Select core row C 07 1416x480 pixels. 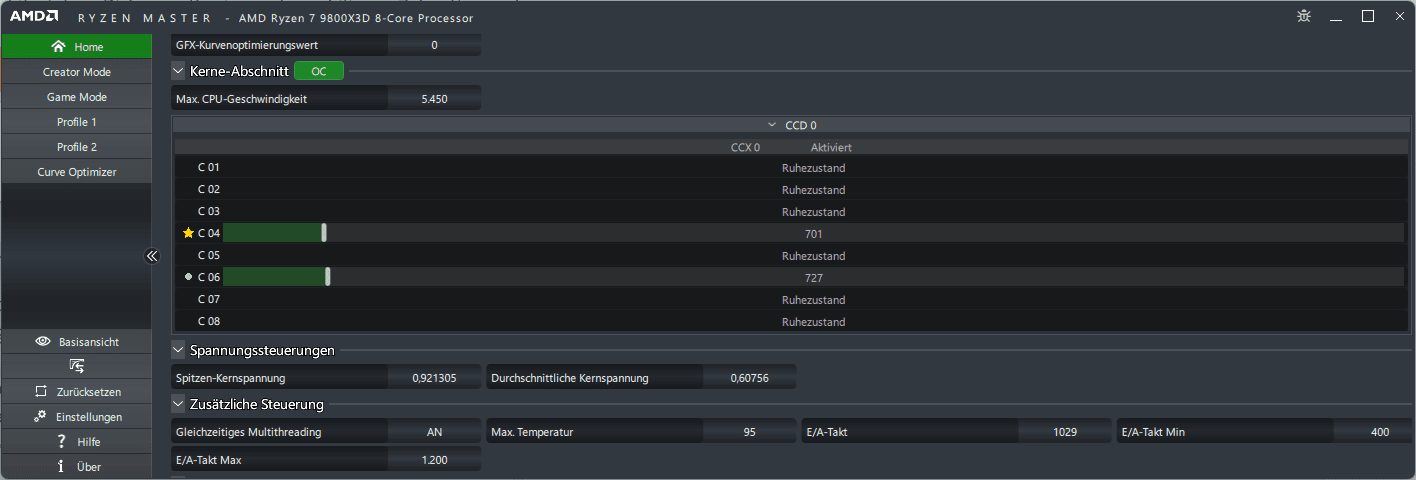click(x=789, y=300)
